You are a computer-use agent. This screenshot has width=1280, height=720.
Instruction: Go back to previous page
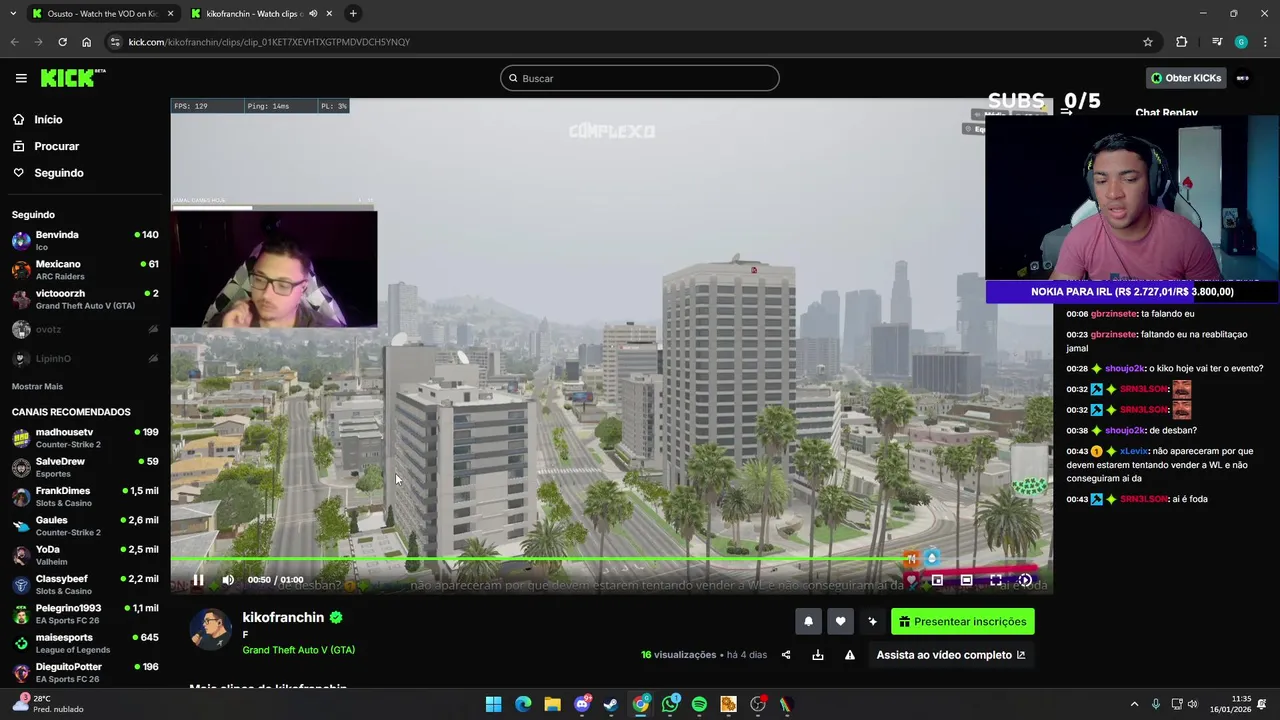[x=14, y=42]
